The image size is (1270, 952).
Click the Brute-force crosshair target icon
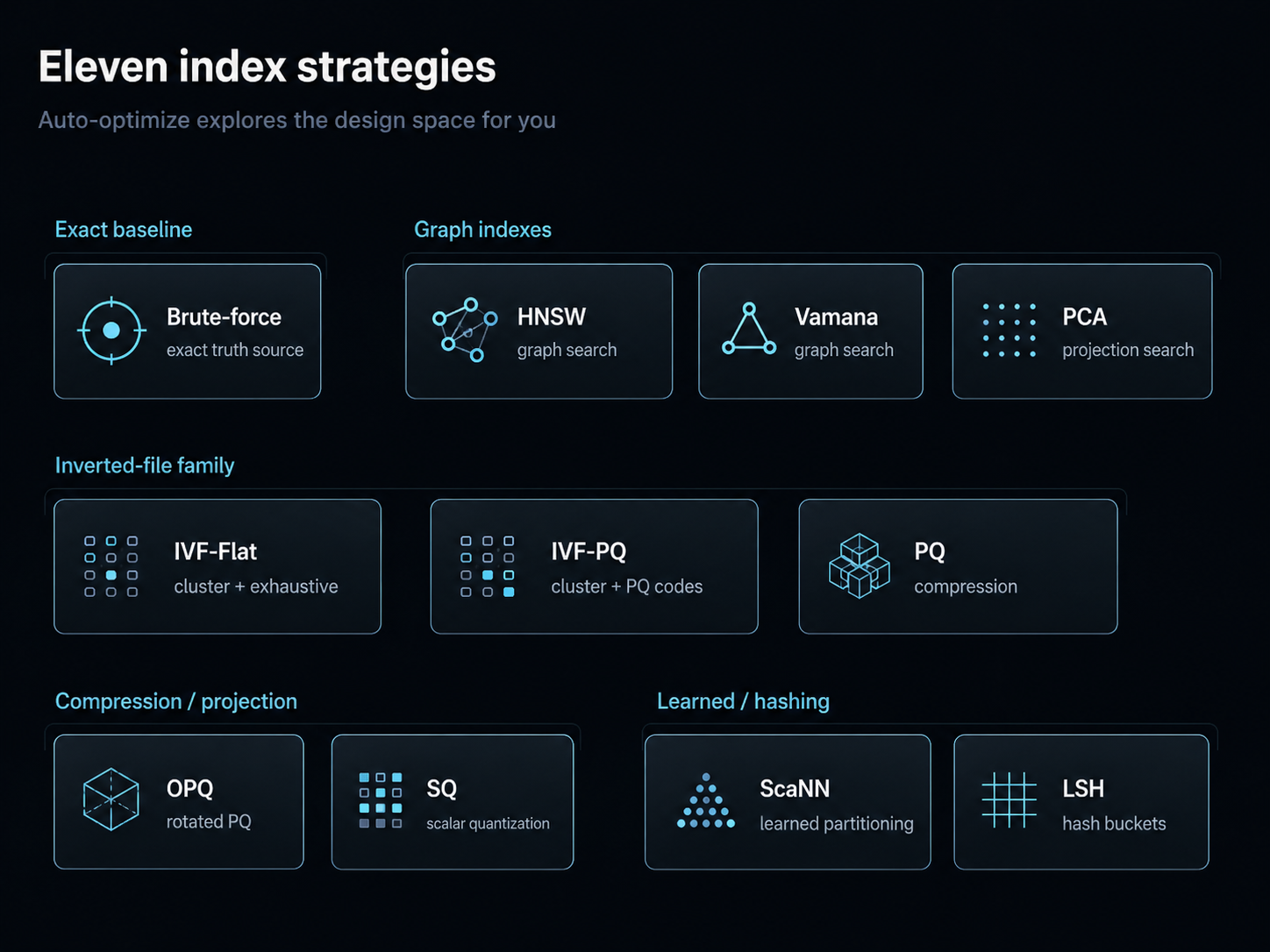111,330
